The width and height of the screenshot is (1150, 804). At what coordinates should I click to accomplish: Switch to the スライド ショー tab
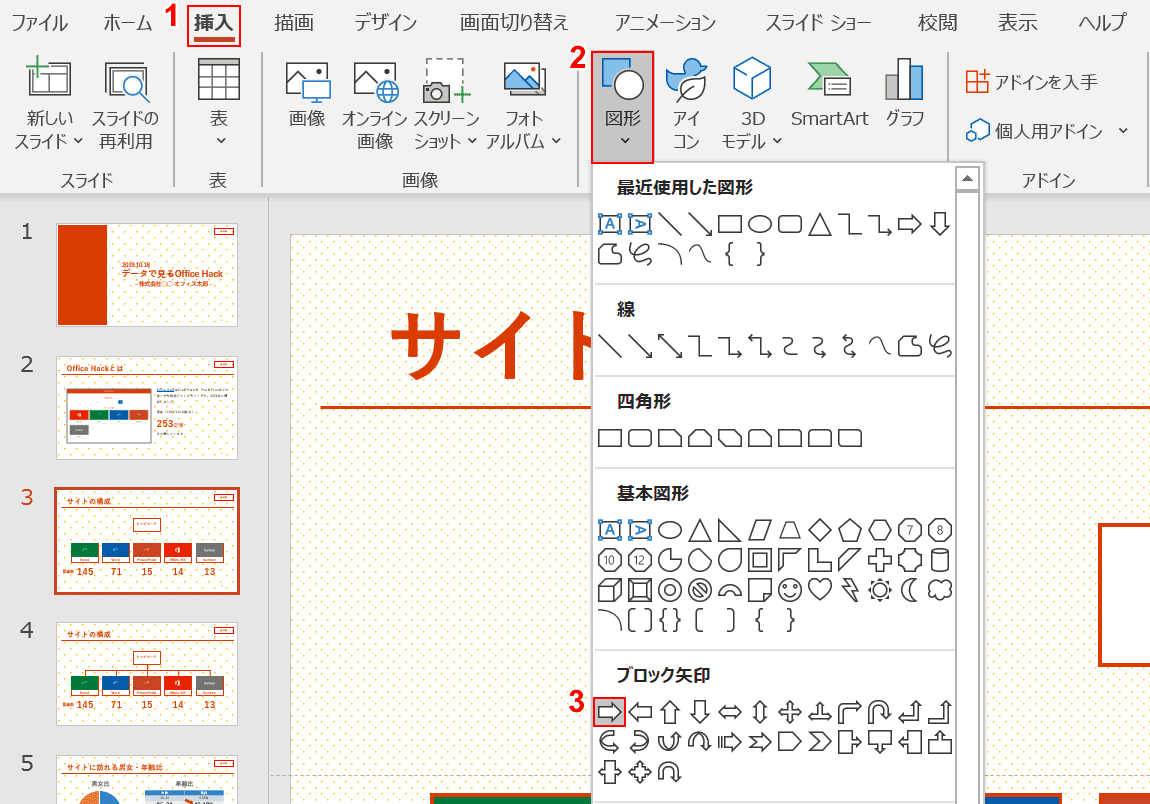(818, 23)
